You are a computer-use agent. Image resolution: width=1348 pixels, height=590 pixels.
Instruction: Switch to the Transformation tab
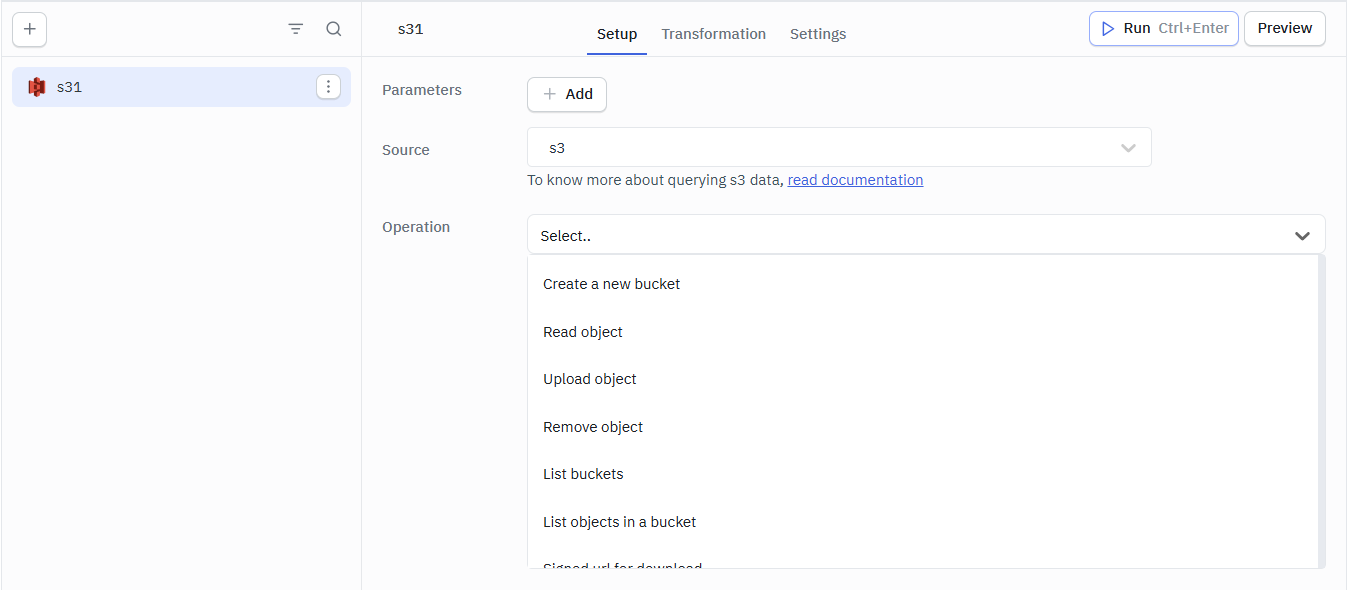pyautogui.click(x=713, y=33)
